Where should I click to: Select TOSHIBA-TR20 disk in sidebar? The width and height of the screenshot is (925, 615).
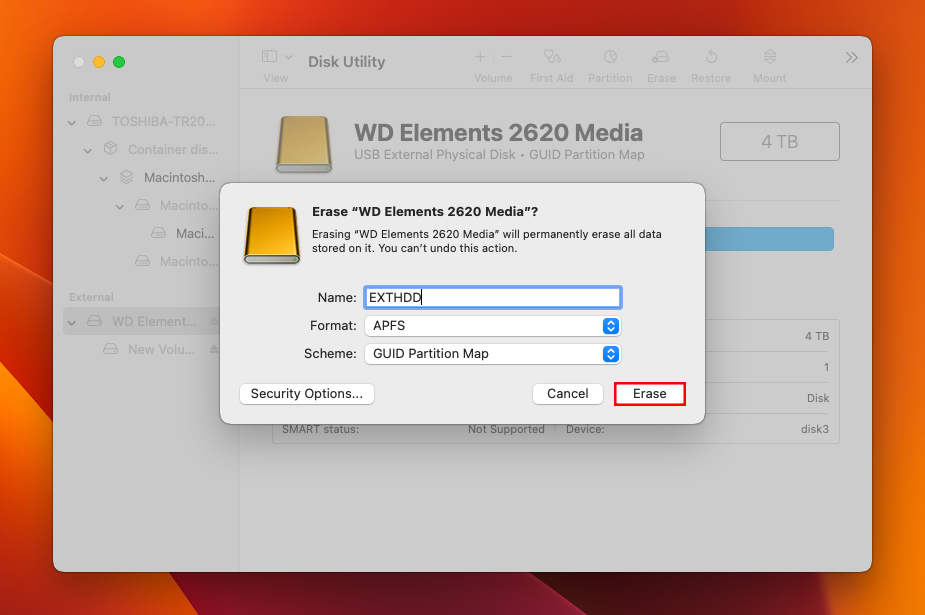[163, 121]
